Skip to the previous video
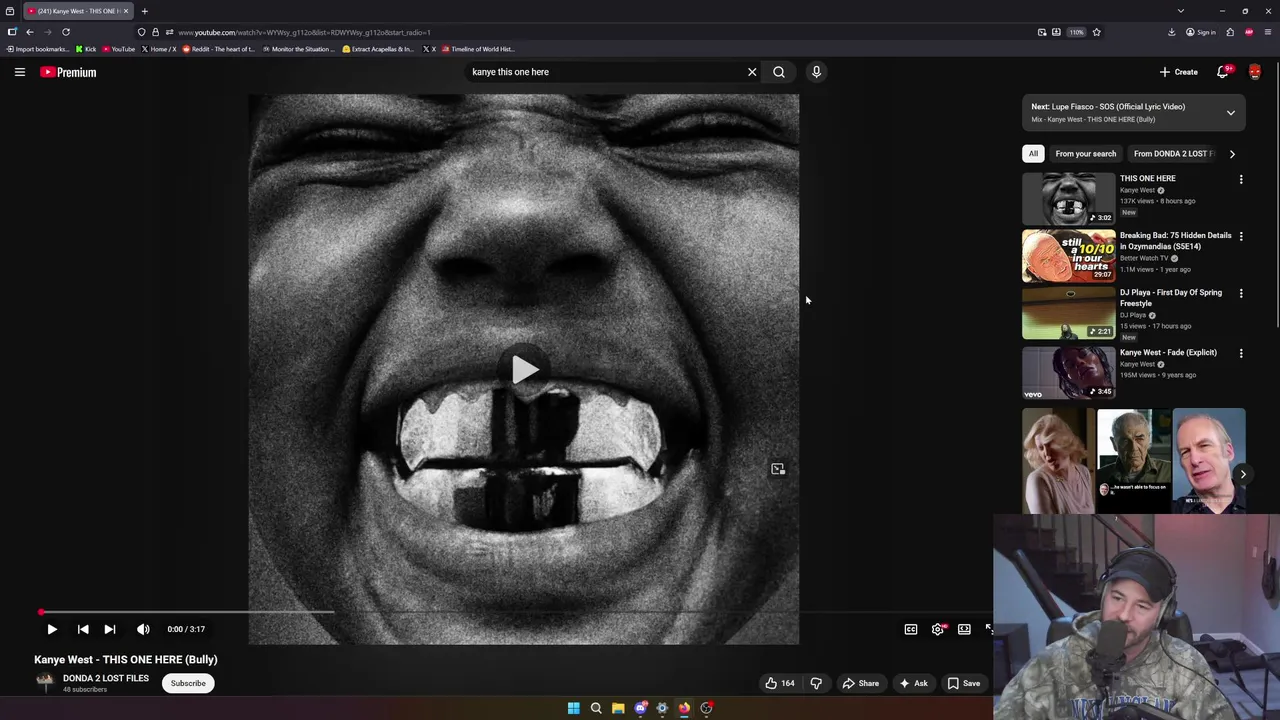 [83, 629]
